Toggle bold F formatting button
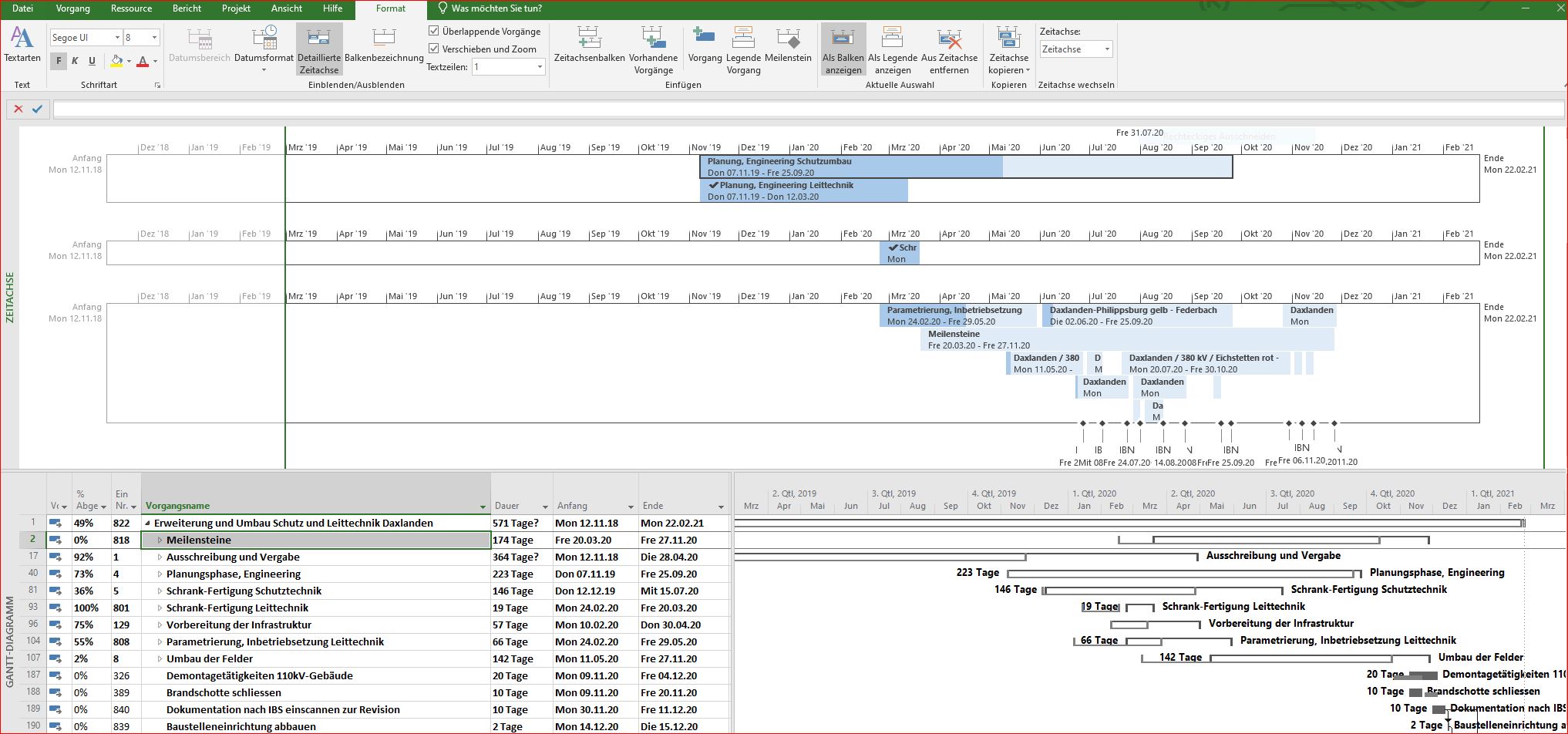1568x734 pixels. pyautogui.click(x=59, y=61)
